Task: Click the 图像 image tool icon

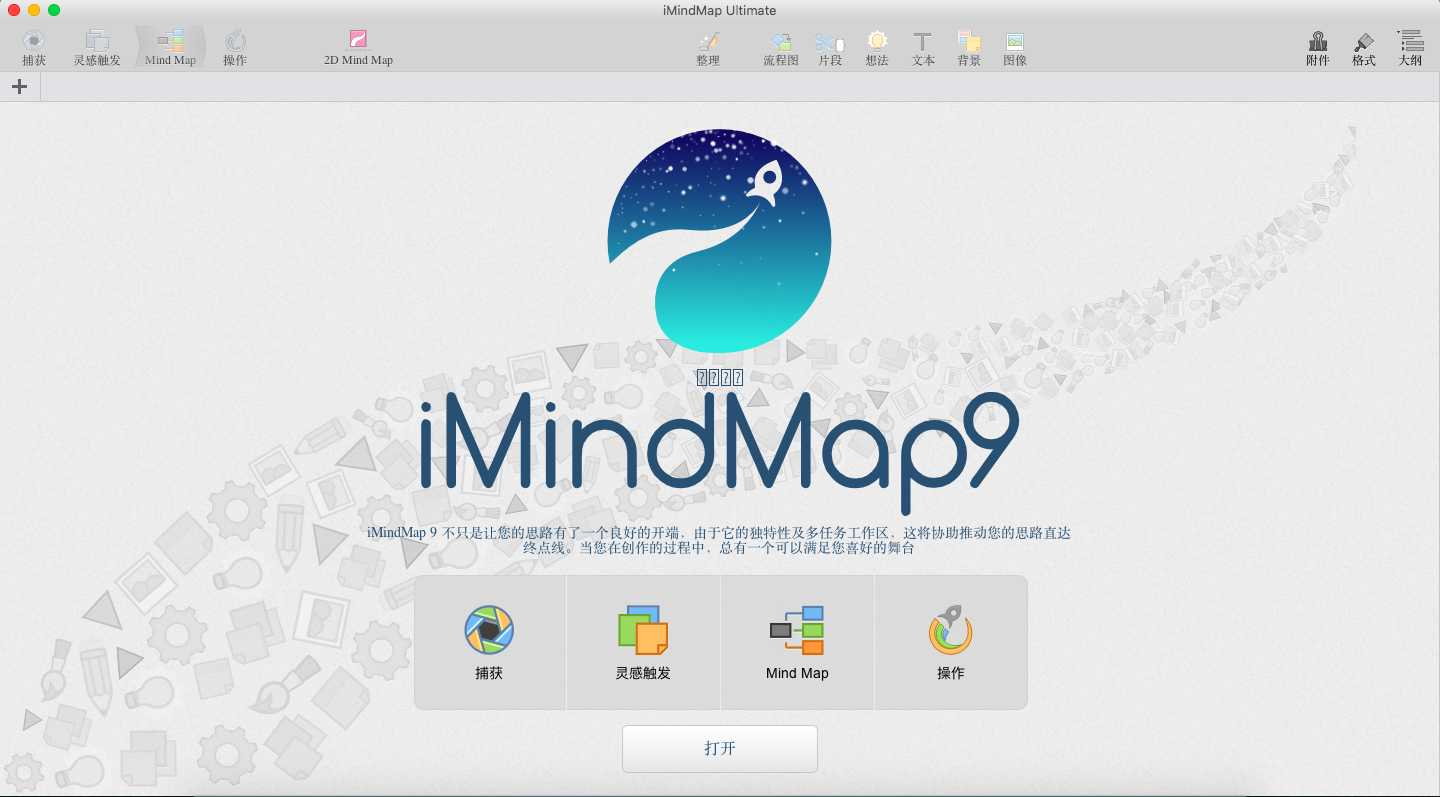Action: tap(1015, 48)
